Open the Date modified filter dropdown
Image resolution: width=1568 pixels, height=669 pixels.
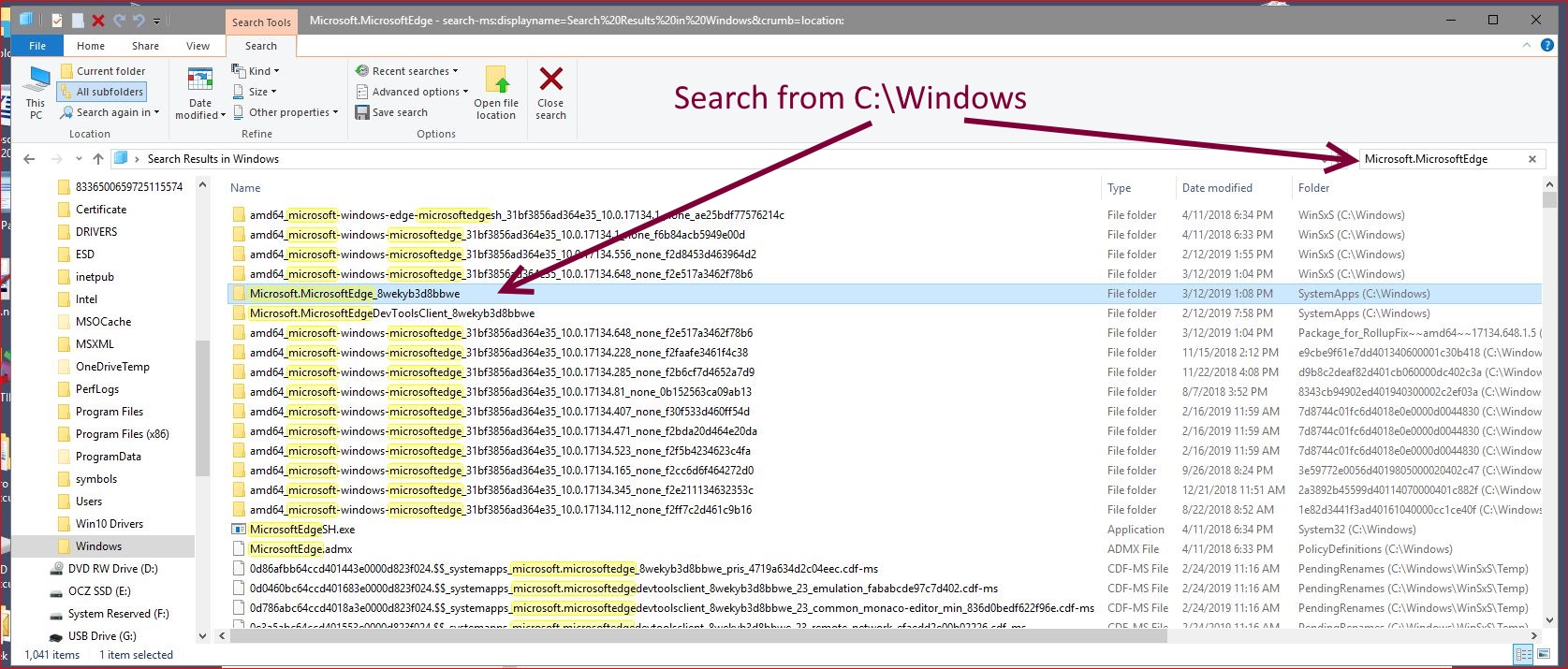(x=200, y=93)
